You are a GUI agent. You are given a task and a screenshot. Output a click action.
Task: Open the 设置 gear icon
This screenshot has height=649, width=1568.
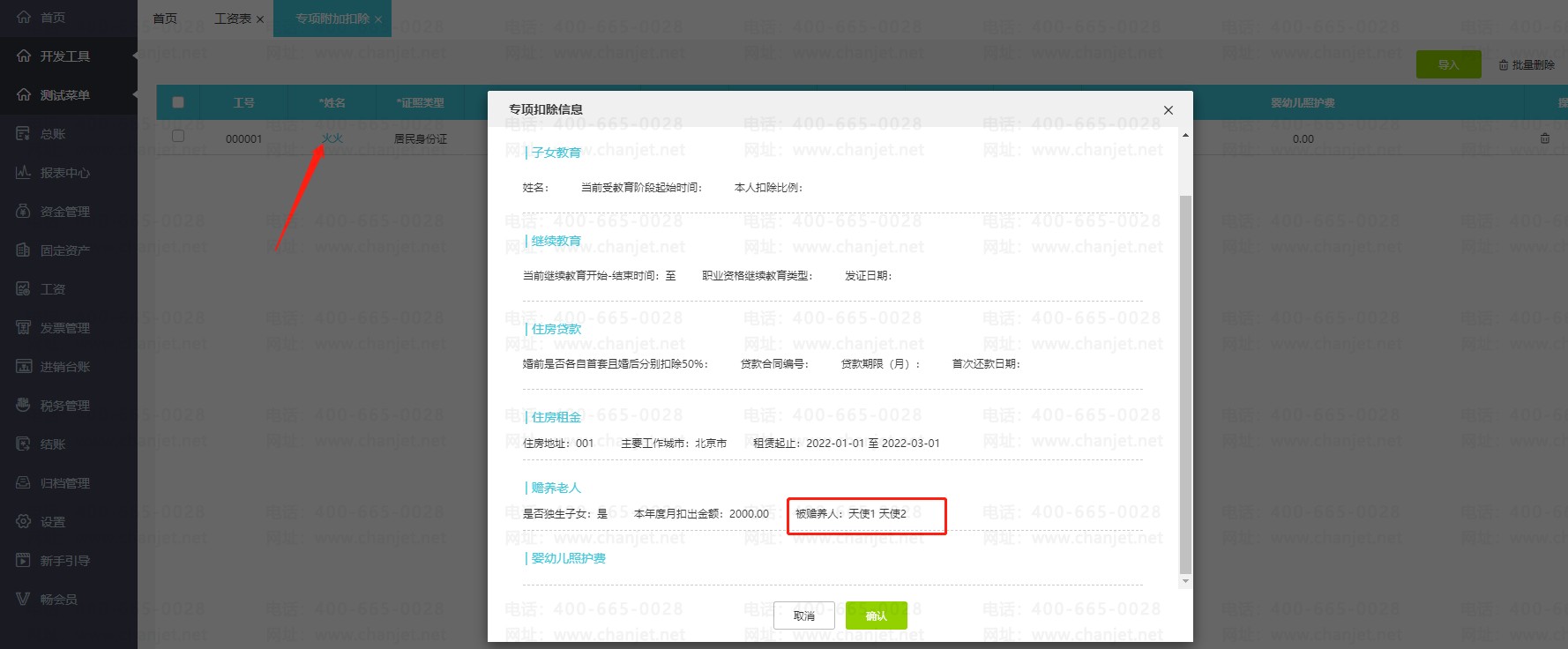[x=24, y=522]
